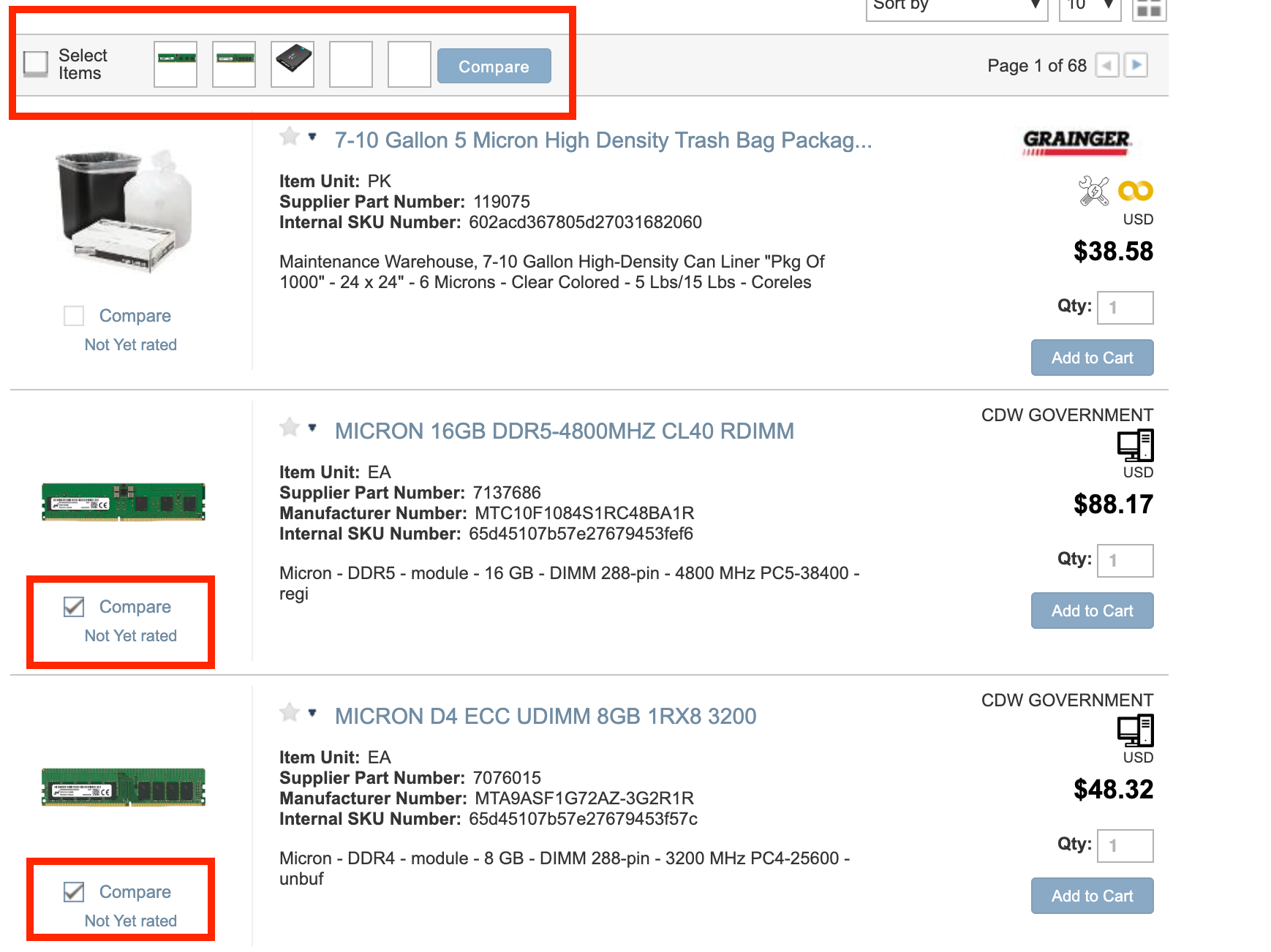Image resolution: width=1271 pixels, height=952 pixels.
Task: Click CDW GOVERNMENT above the $48.32 price
Action: [x=1067, y=700]
